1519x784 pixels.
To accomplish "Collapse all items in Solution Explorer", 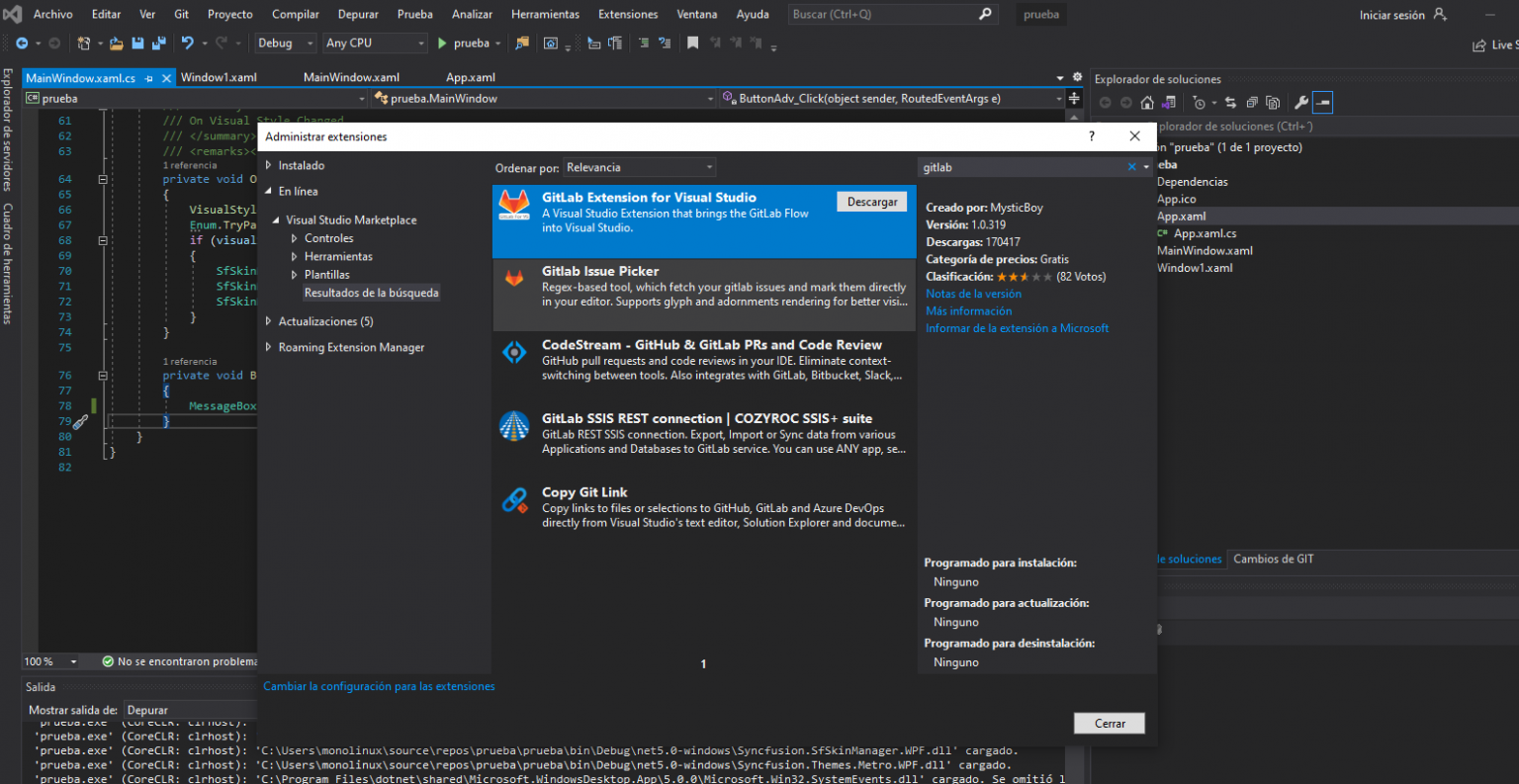I will point(1254,102).
